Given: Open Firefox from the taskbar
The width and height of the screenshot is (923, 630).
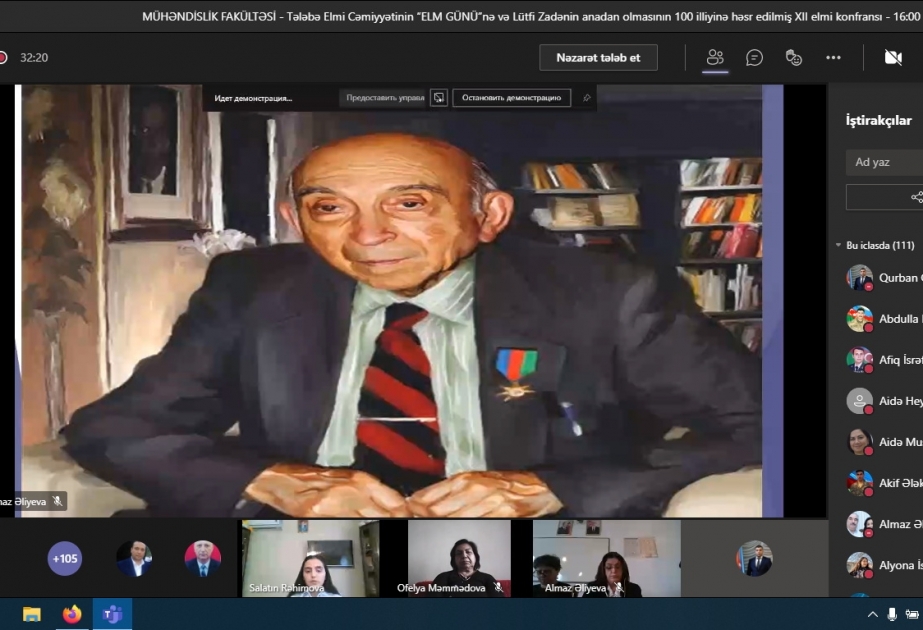Looking at the screenshot, I should [72, 614].
